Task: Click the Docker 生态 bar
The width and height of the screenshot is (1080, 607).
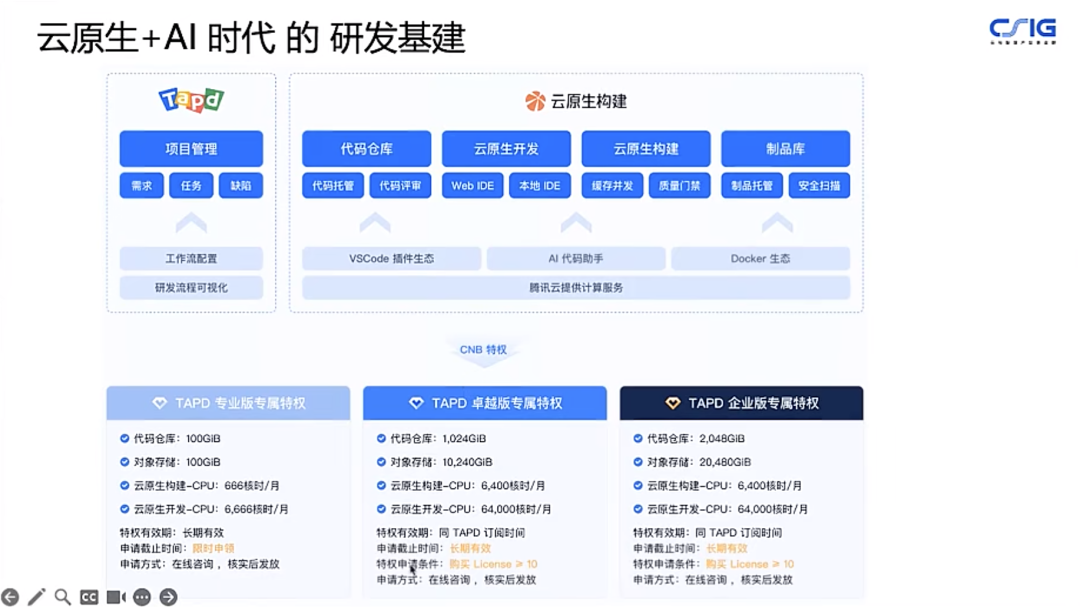Action: [x=760, y=258]
